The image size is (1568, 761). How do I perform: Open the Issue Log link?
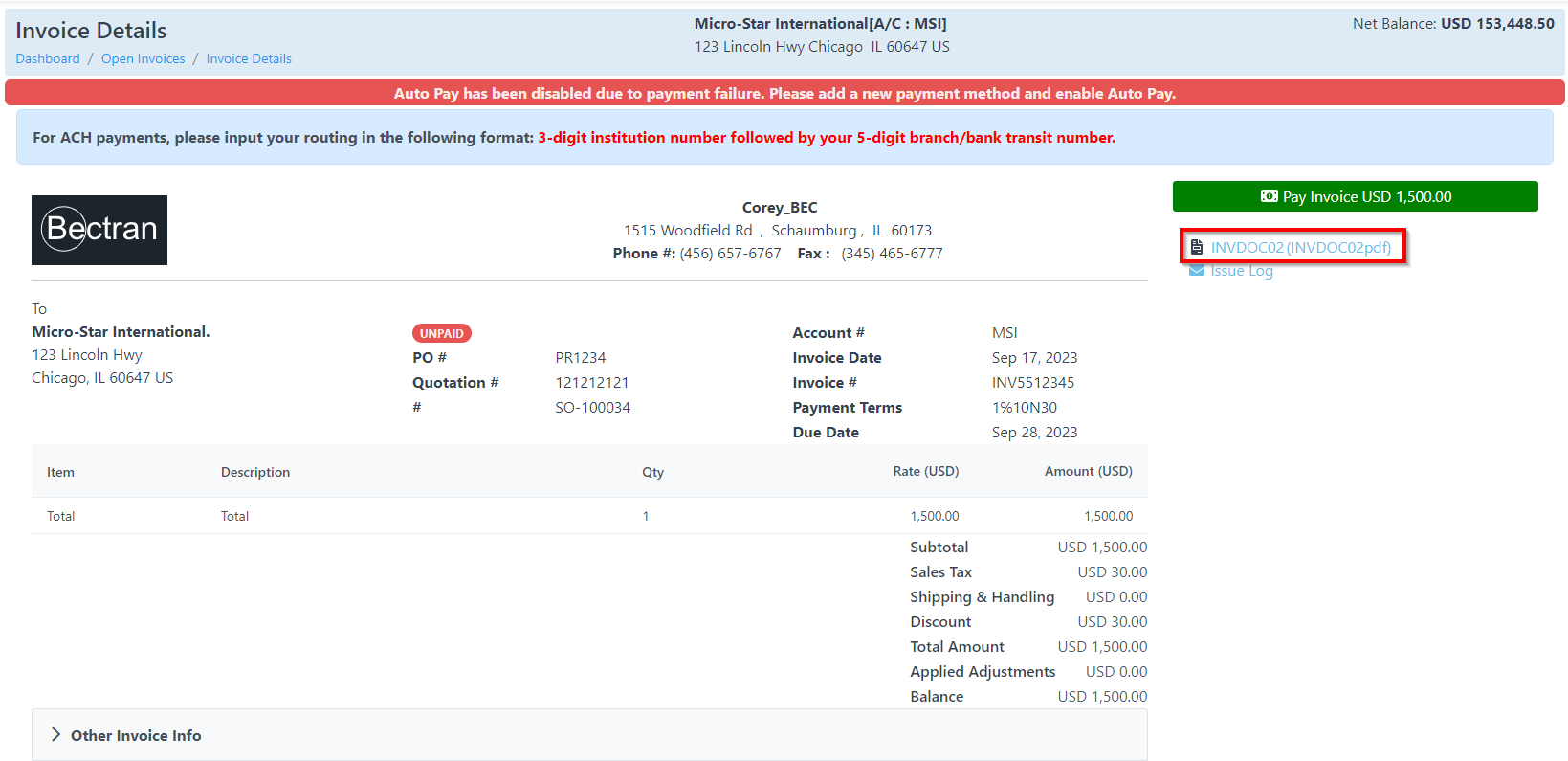(1242, 271)
